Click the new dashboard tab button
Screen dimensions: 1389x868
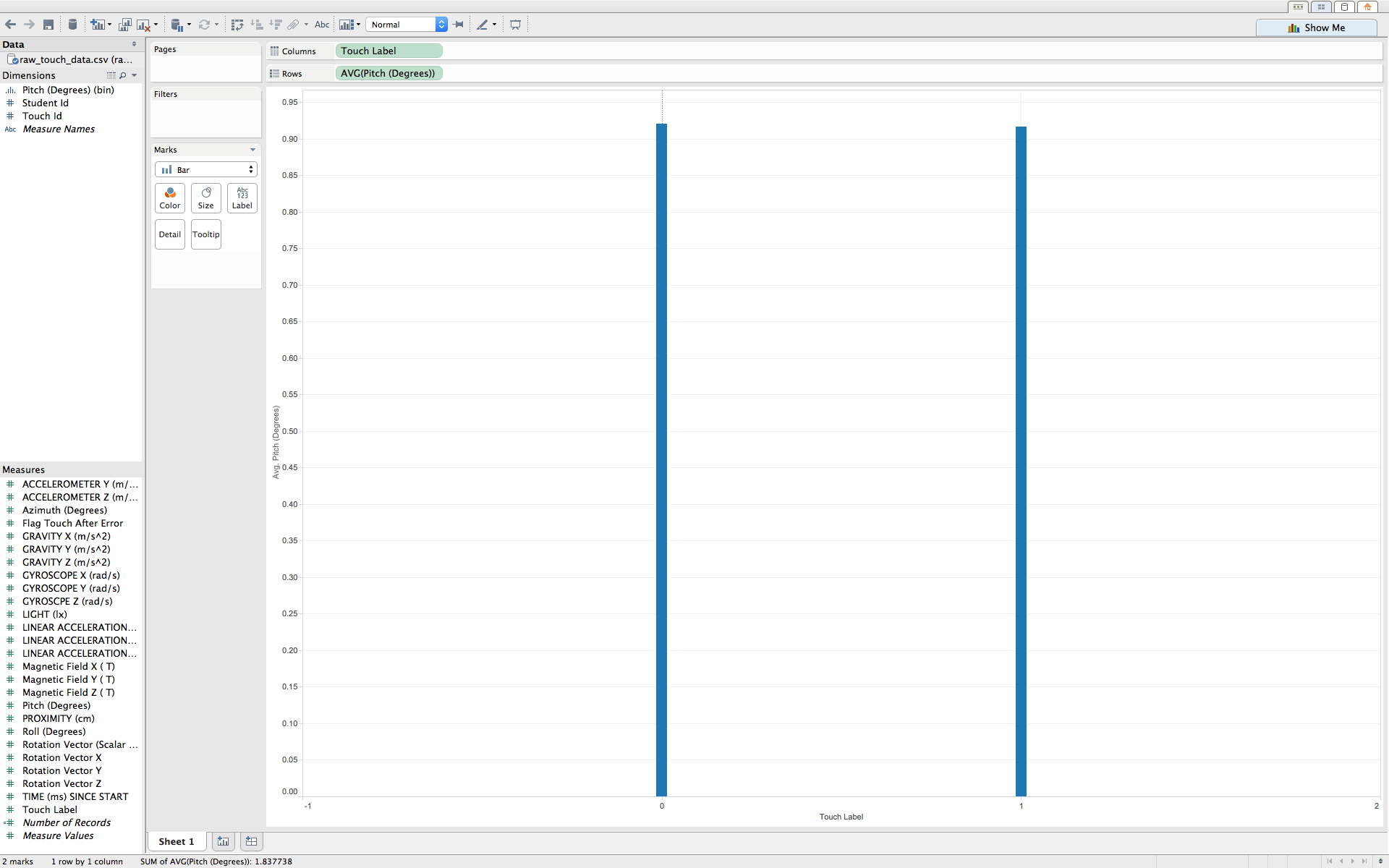(x=251, y=841)
